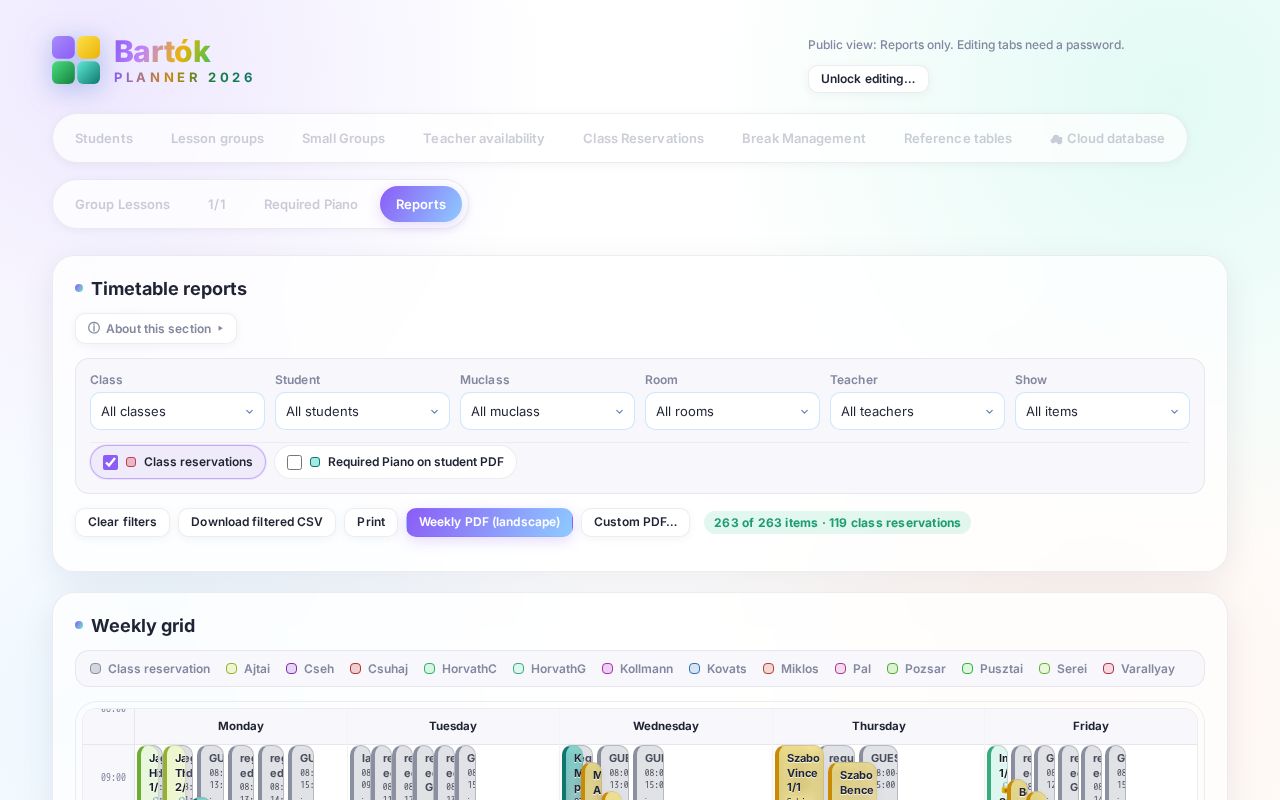Click the teal Required Piano color dot
This screenshot has width=1280, height=800.
[315, 462]
